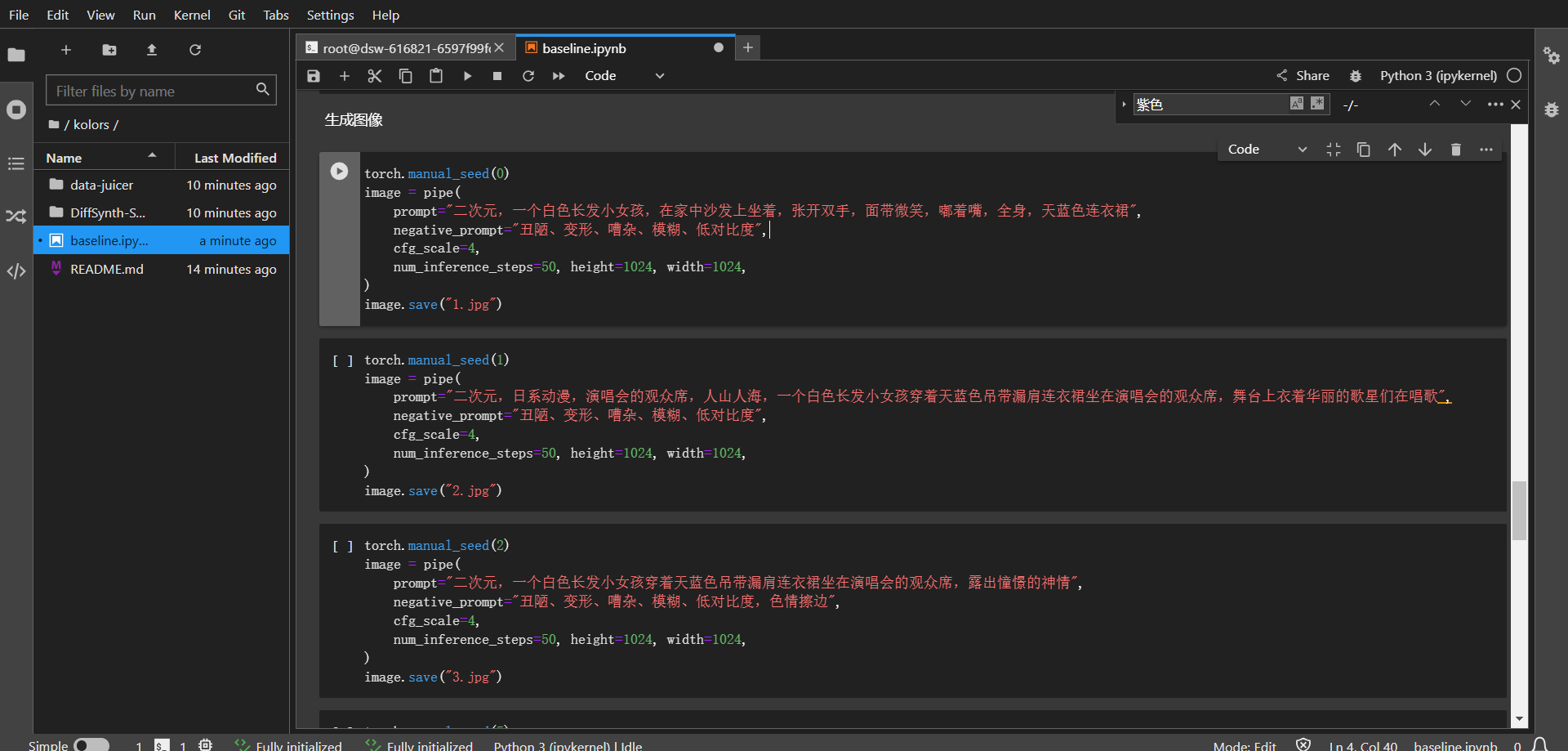The image size is (1568, 751).
Task: Open the Table of Contents sidebar
Action: pyautogui.click(x=16, y=163)
